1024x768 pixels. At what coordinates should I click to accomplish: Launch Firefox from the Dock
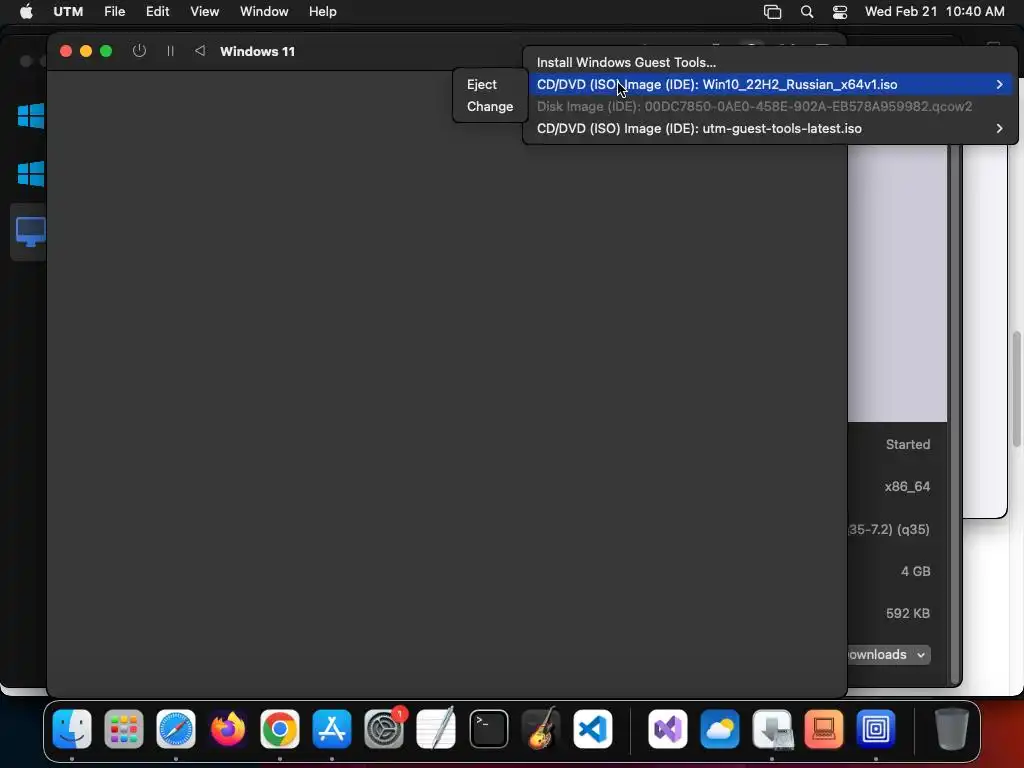pyautogui.click(x=228, y=729)
